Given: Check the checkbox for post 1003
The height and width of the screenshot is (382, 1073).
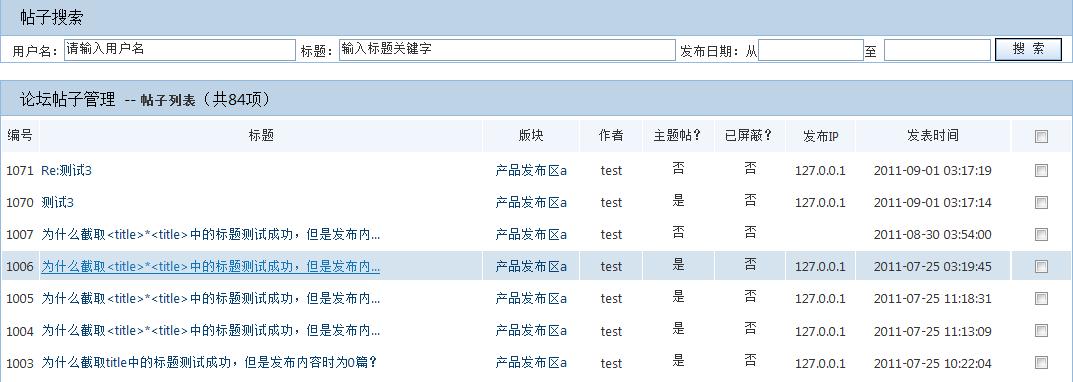Looking at the screenshot, I should [1042, 362].
